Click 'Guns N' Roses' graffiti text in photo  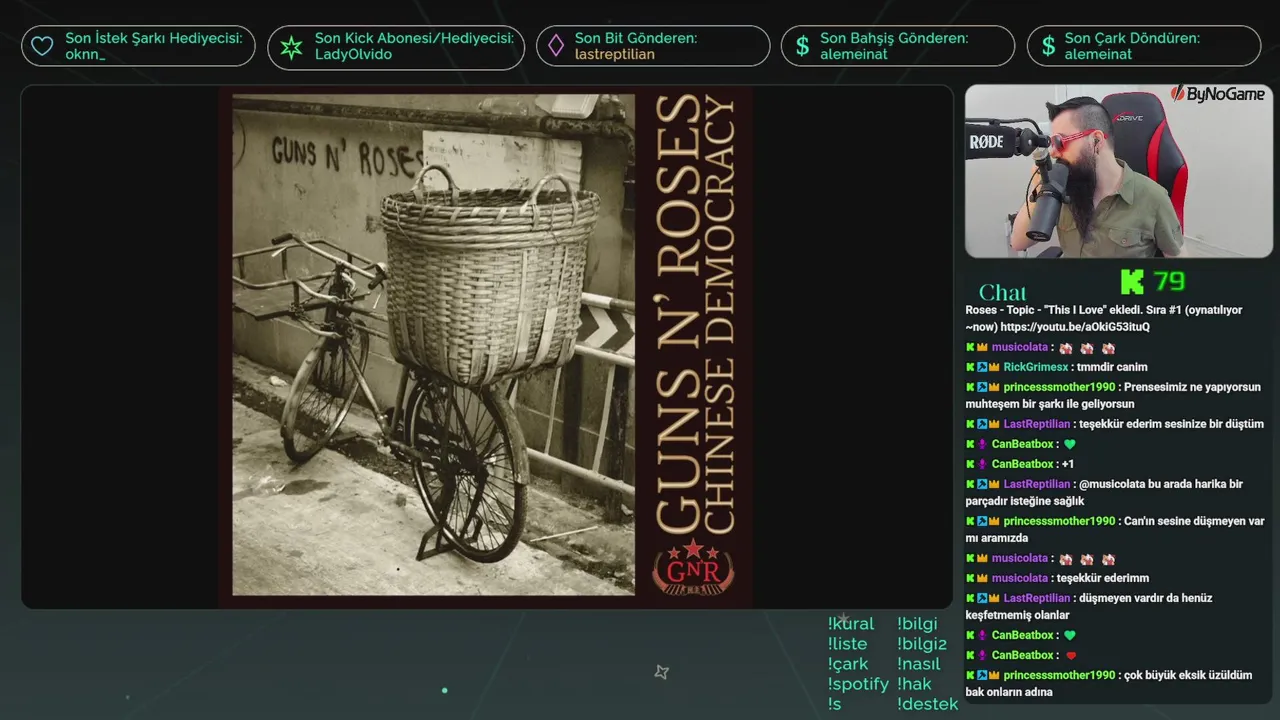(x=347, y=156)
